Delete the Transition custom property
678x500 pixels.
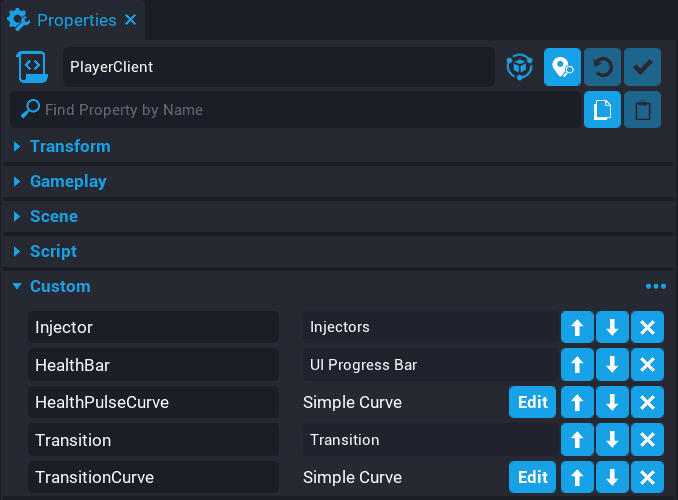[x=647, y=440]
